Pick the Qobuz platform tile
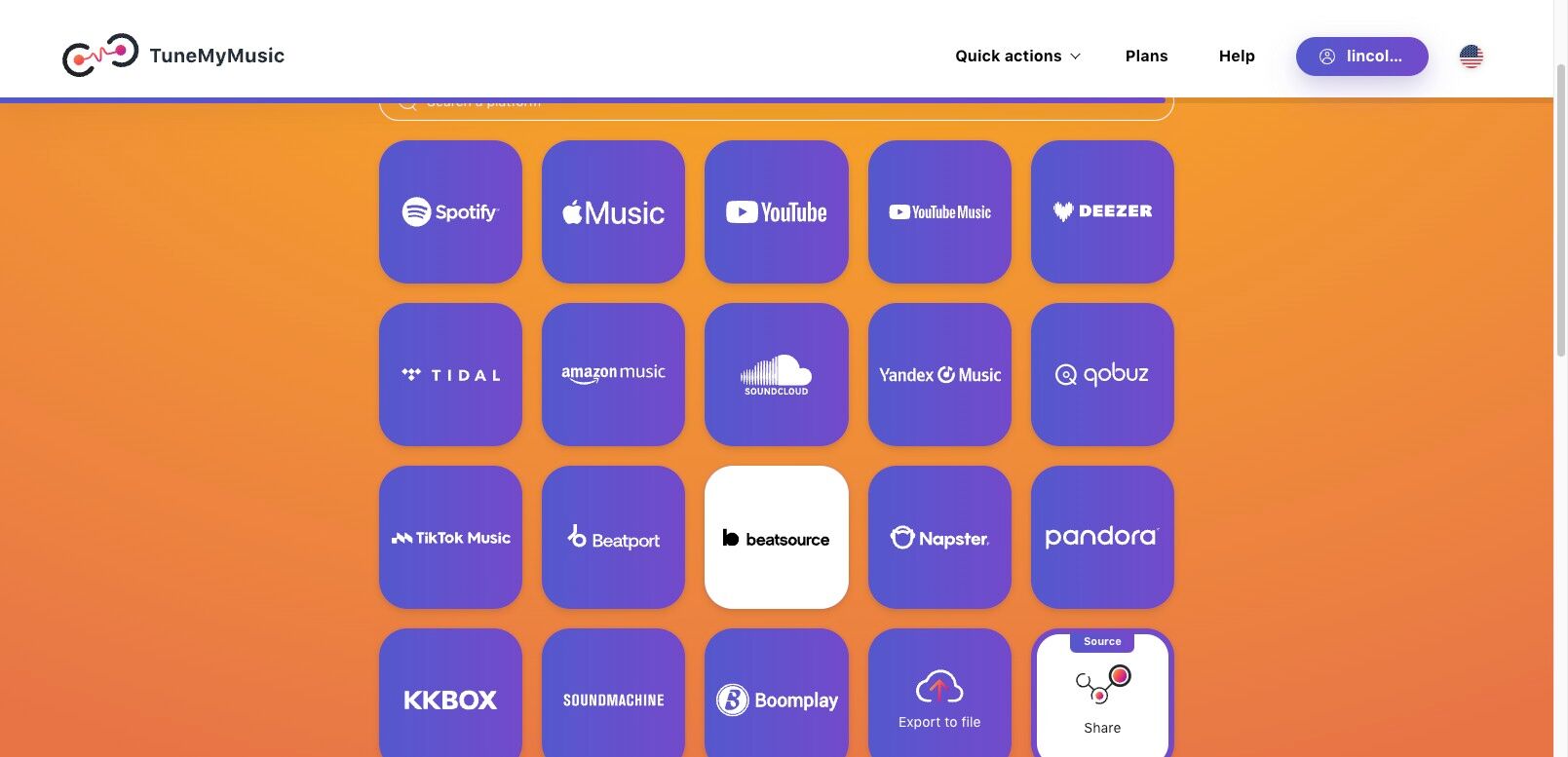 click(1102, 374)
